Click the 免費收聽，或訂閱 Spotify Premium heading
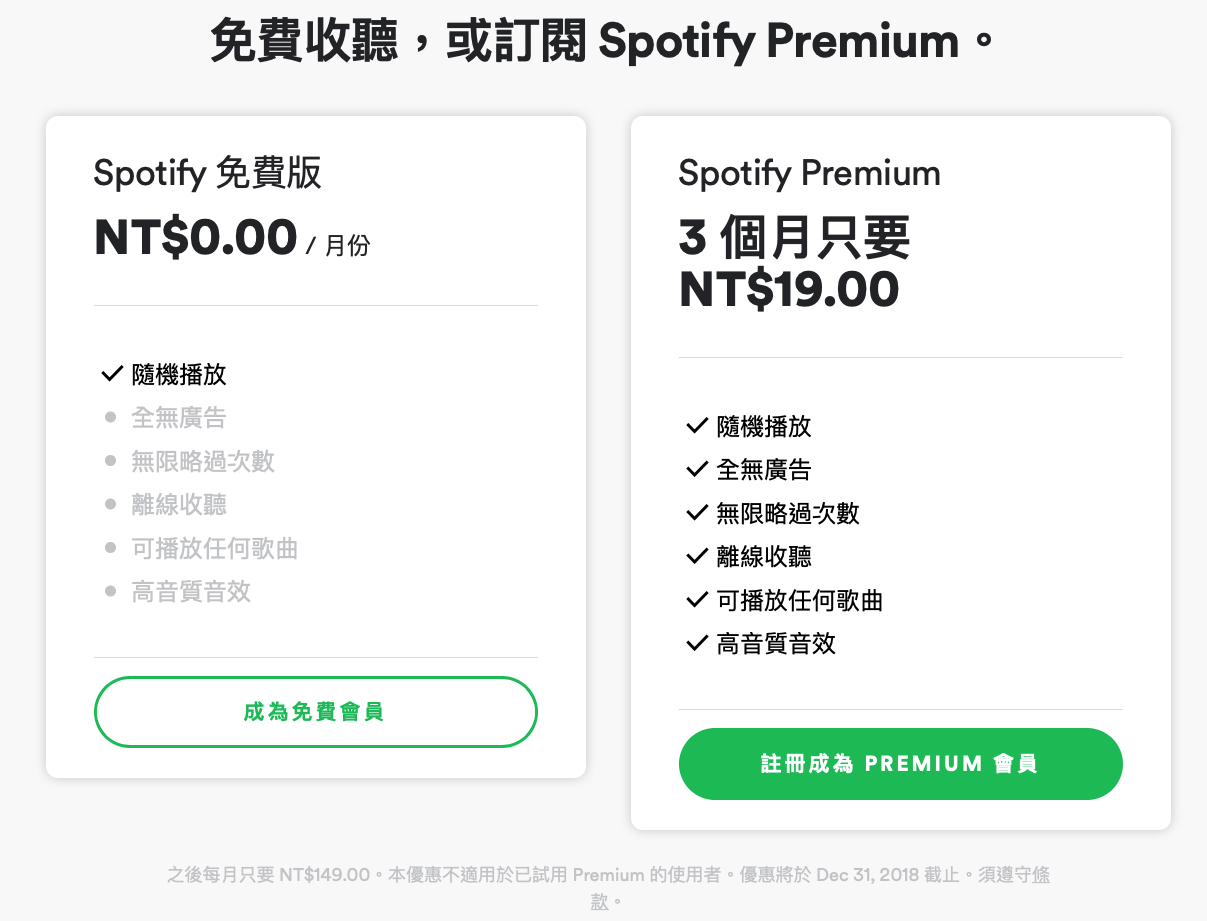Viewport: 1207px width, 921px height. (603, 42)
